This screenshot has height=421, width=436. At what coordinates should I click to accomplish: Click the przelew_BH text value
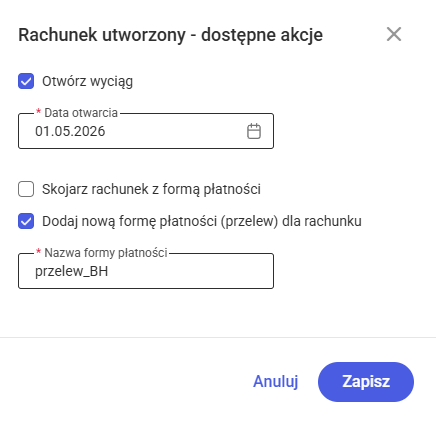coord(72,272)
